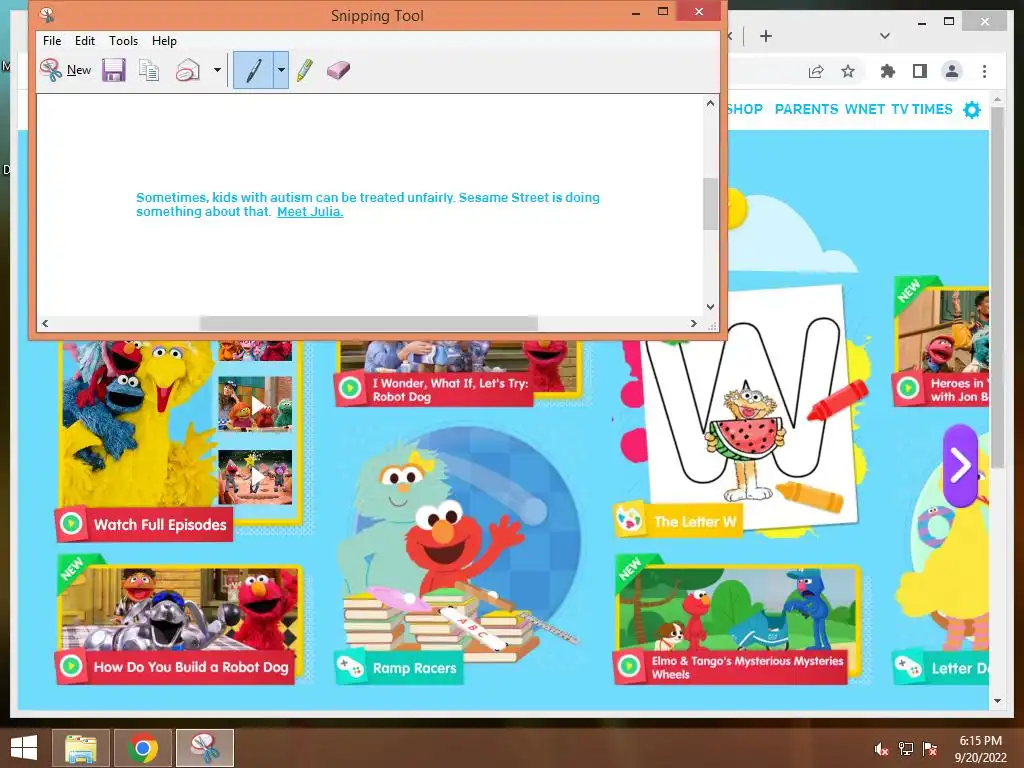Open the Chrome Extensions puzzle icon
The image size is (1024, 768).
tap(888, 71)
